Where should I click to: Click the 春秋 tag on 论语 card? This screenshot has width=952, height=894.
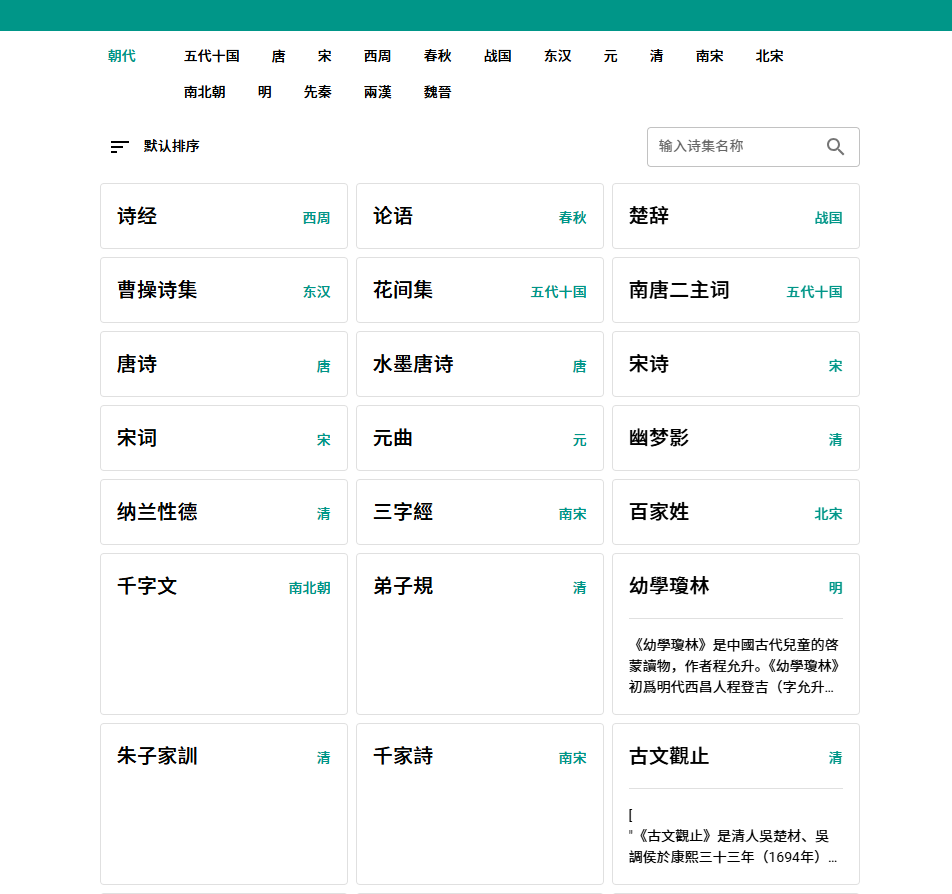573,217
